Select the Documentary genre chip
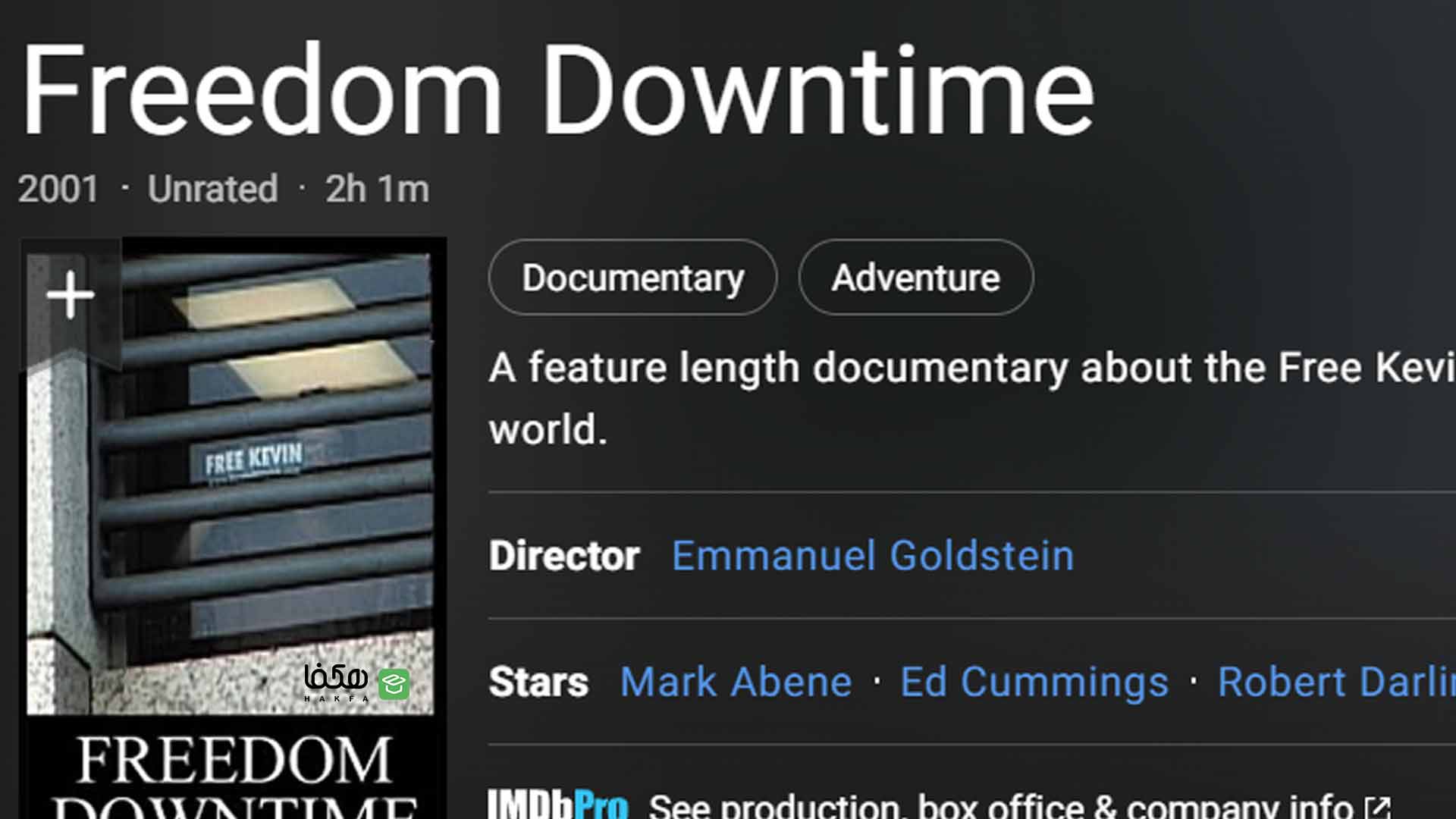 633,278
